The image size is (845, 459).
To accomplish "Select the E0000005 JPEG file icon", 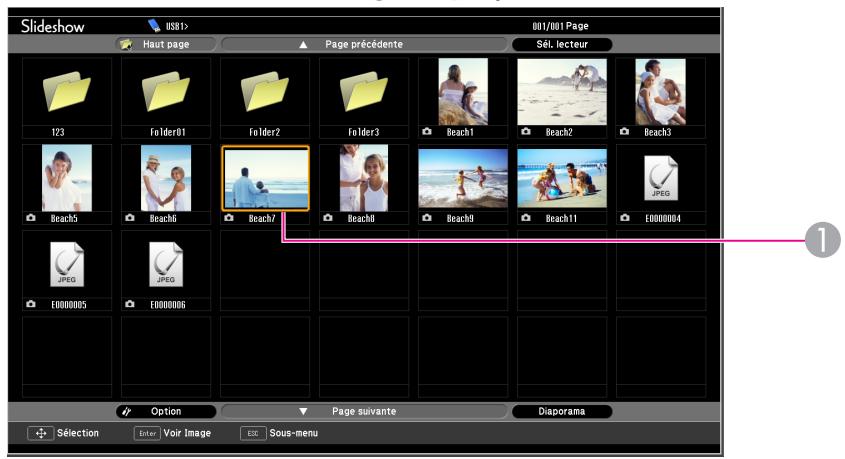I will point(67,264).
